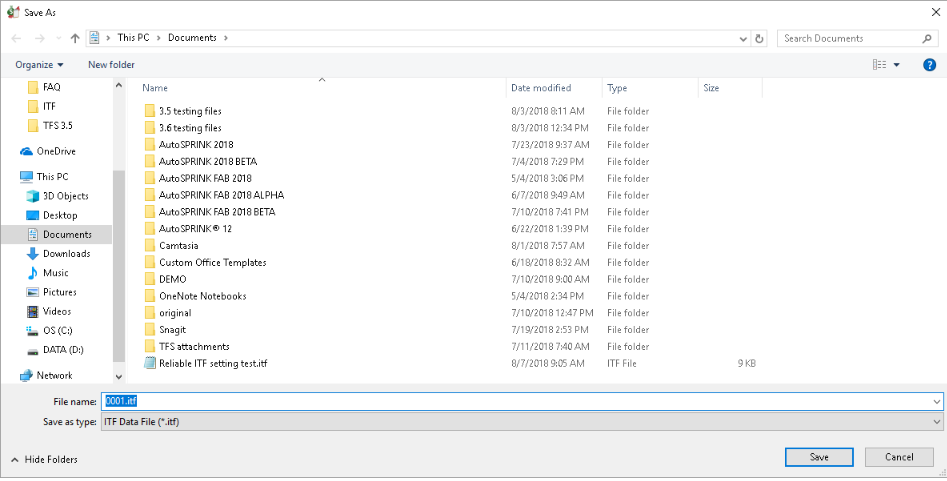The height and width of the screenshot is (481, 947).
Task: Collapse with Hide Folders
Action: (44, 460)
